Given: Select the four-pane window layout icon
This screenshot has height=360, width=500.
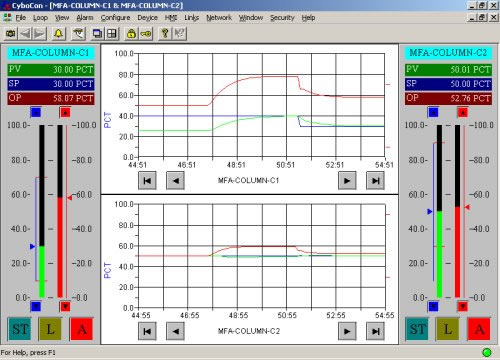Looking at the screenshot, I should (112, 33).
